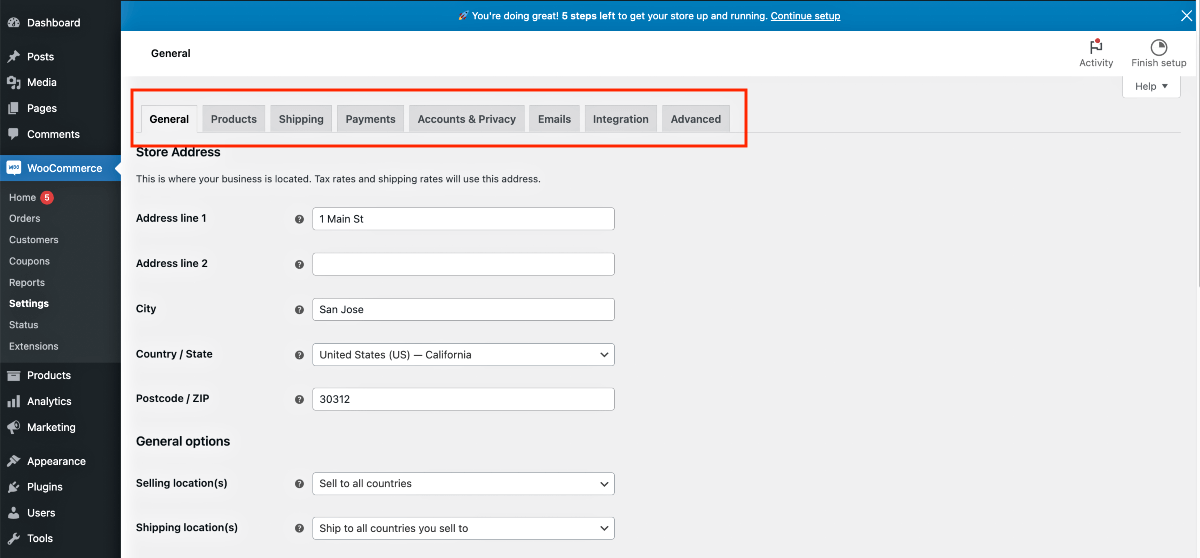Click the Marketing megaphone icon

pyautogui.click(x=13, y=427)
